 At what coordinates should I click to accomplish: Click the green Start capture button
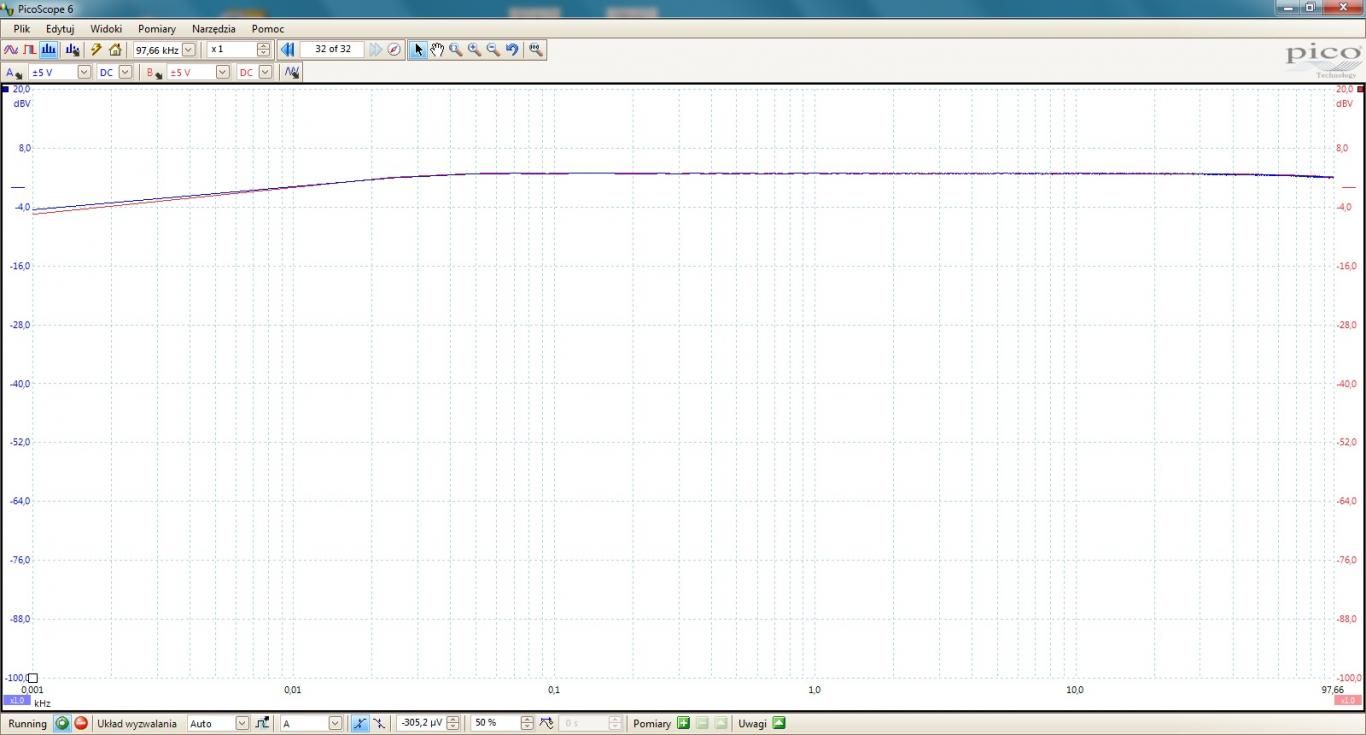point(62,723)
